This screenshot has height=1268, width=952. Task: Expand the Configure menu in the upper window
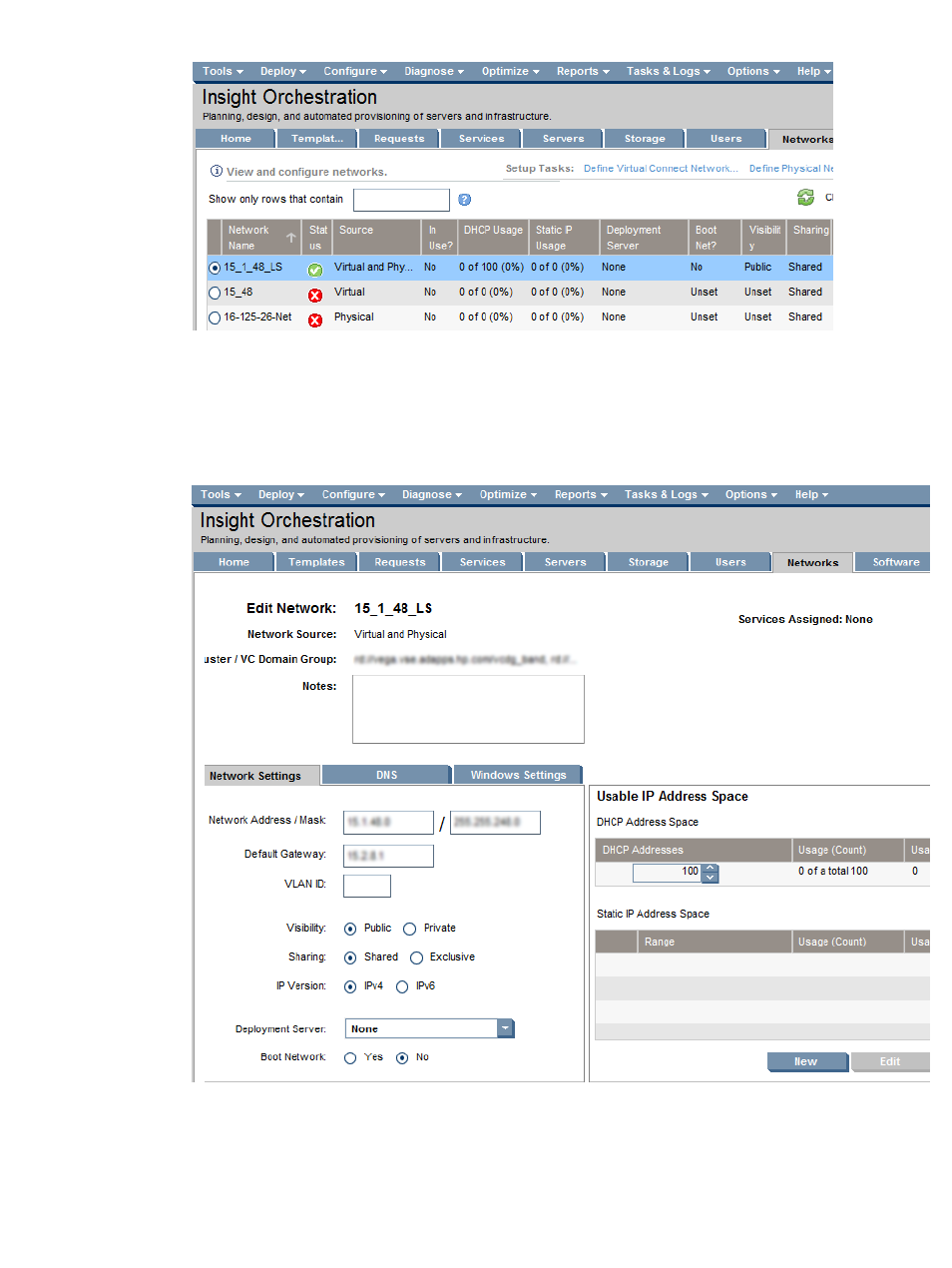(355, 71)
